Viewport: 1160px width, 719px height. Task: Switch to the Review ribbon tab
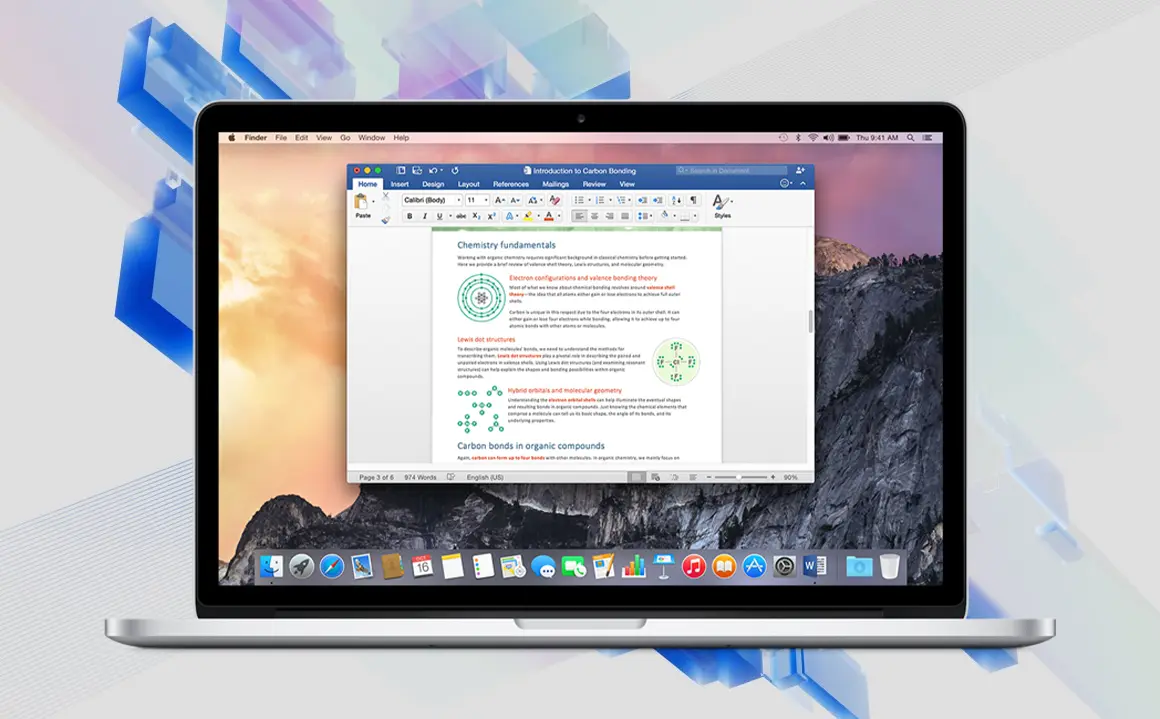tap(594, 183)
